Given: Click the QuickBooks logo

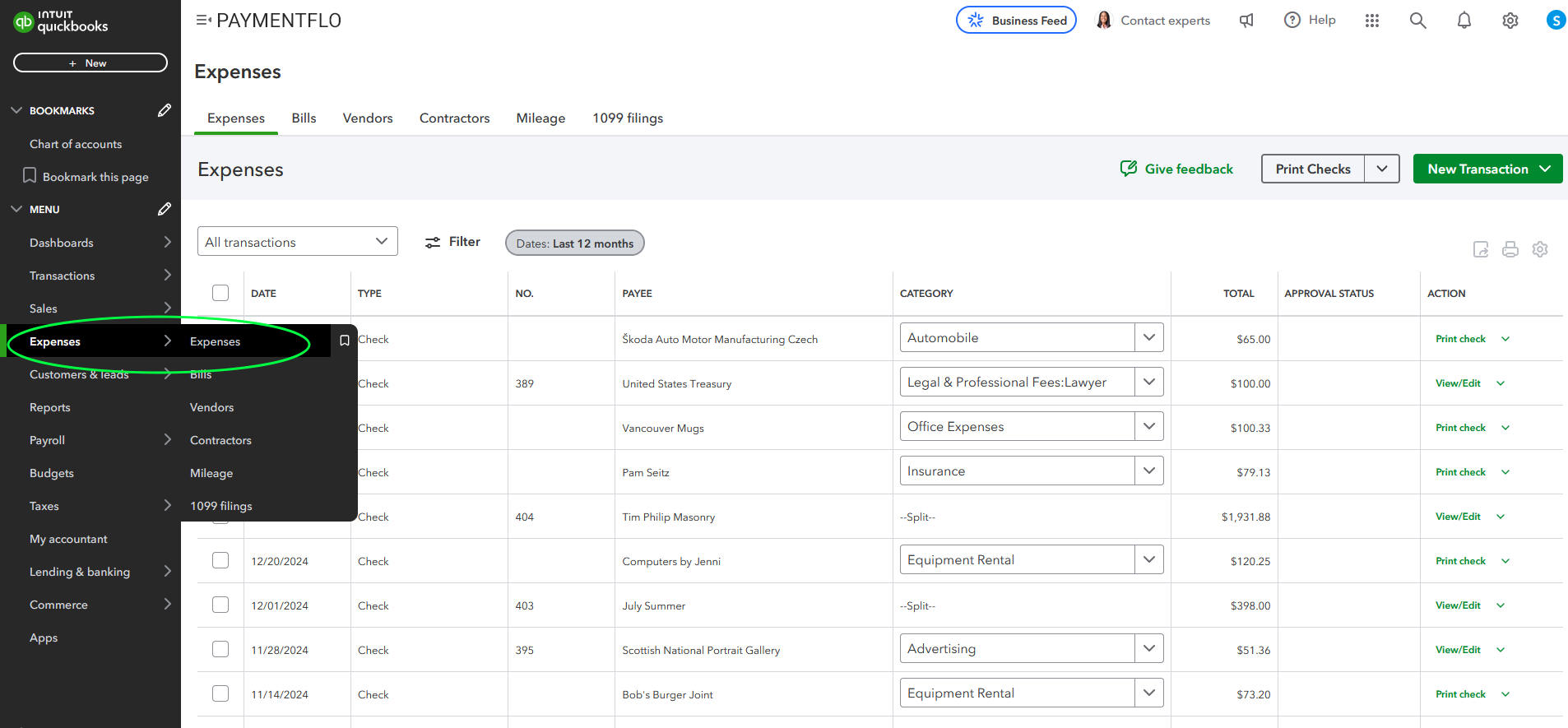Looking at the screenshot, I should (61, 21).
